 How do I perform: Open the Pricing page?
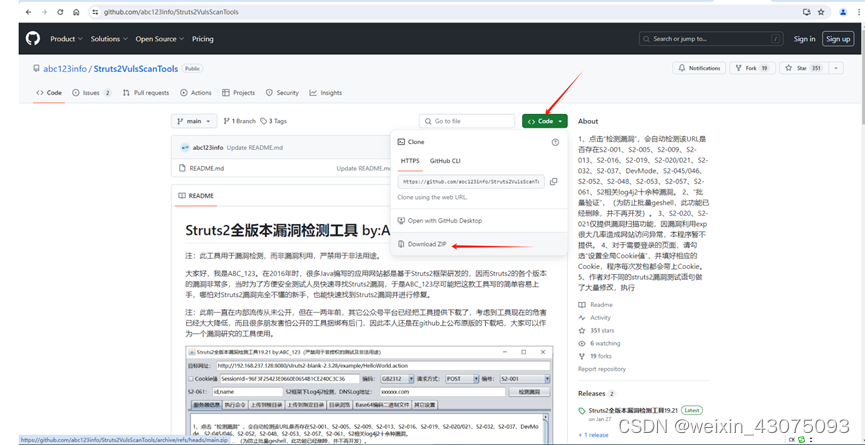click(x=202, y=39)
